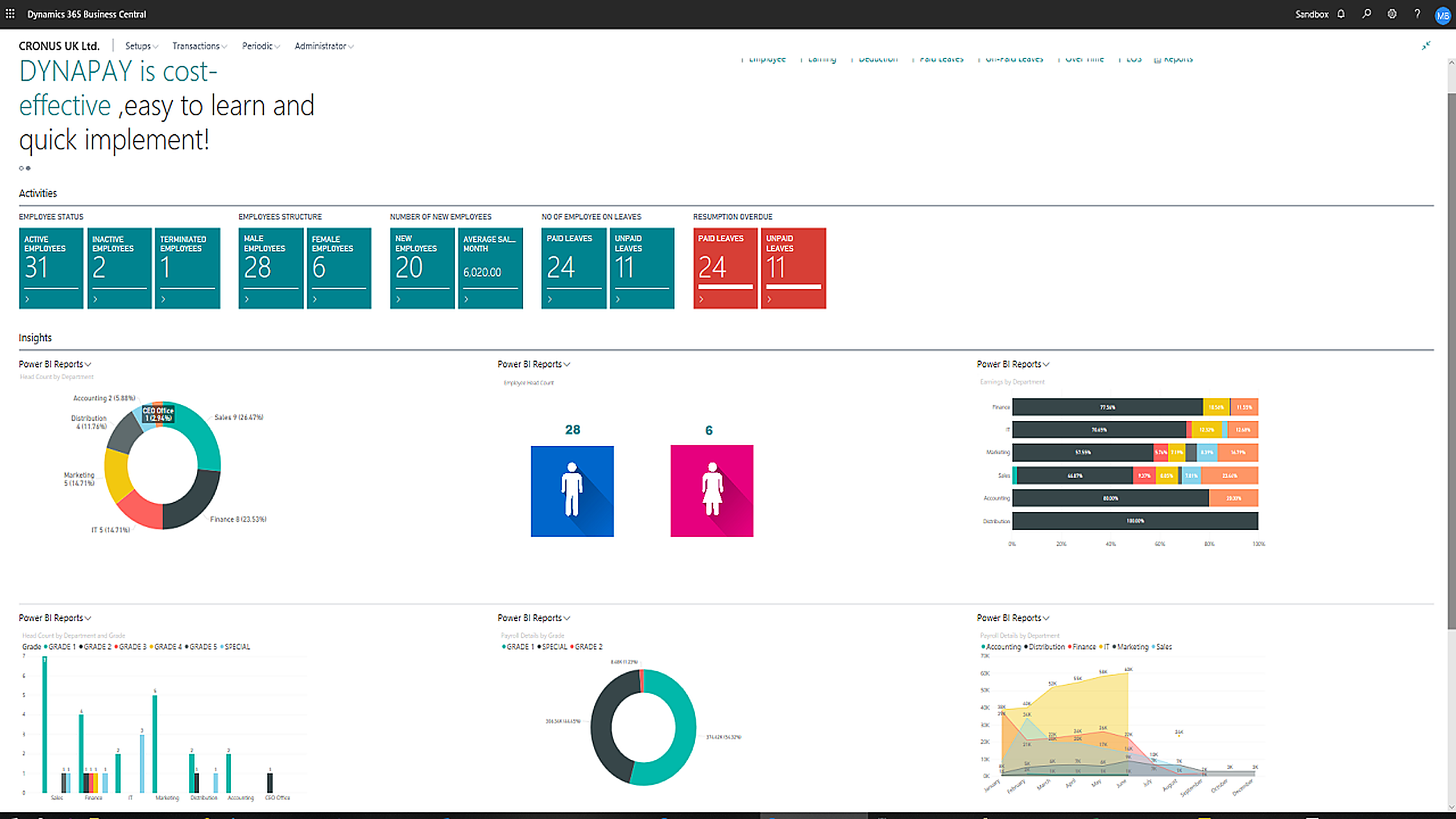
Task: Click the SPECIAL legend item in bar chart
Action: [235, 647]
